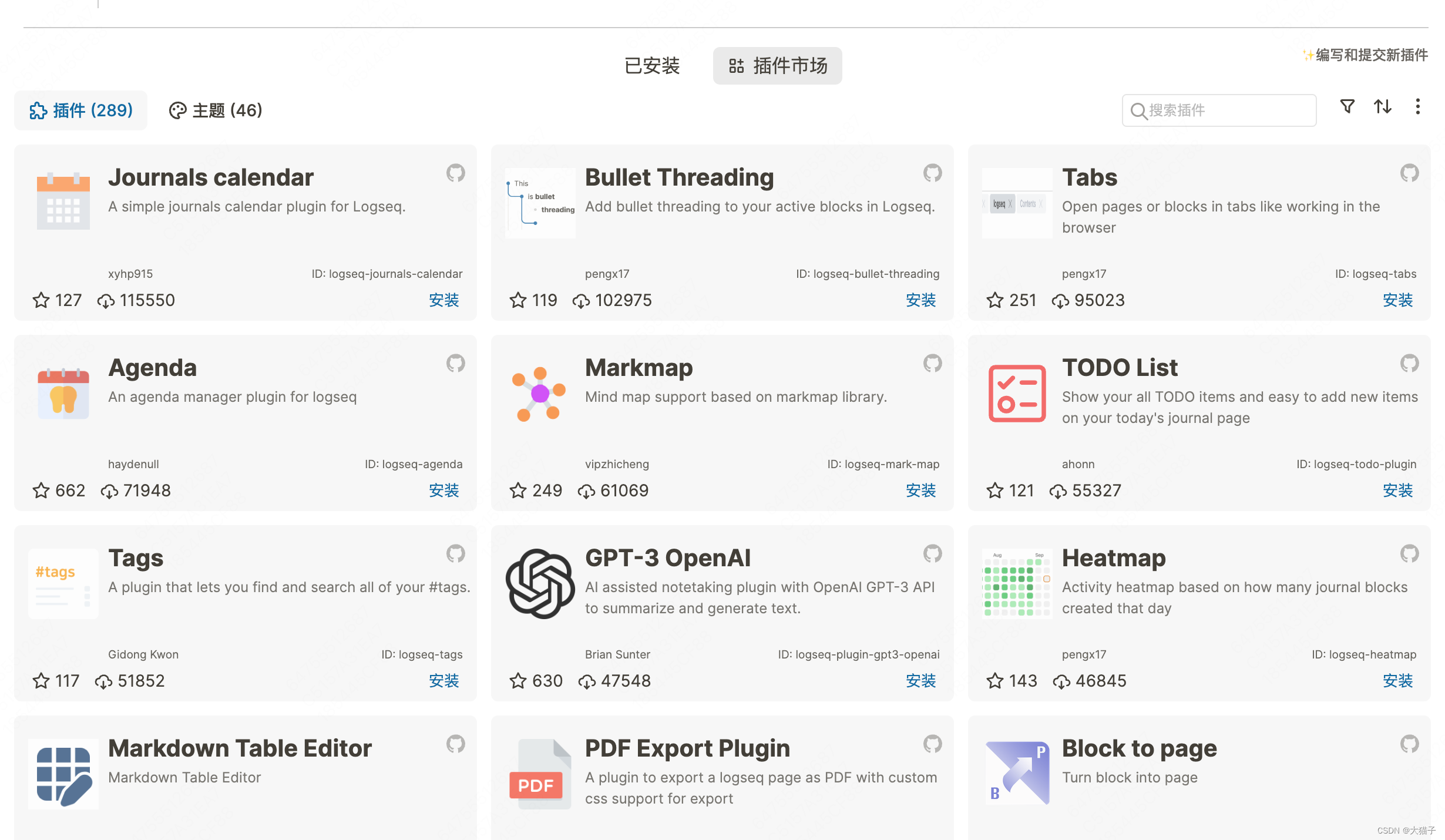Install the Journals calendar plugin
Image resolution: width=1445 pixels, height=840 pixels.
point(444,300)
